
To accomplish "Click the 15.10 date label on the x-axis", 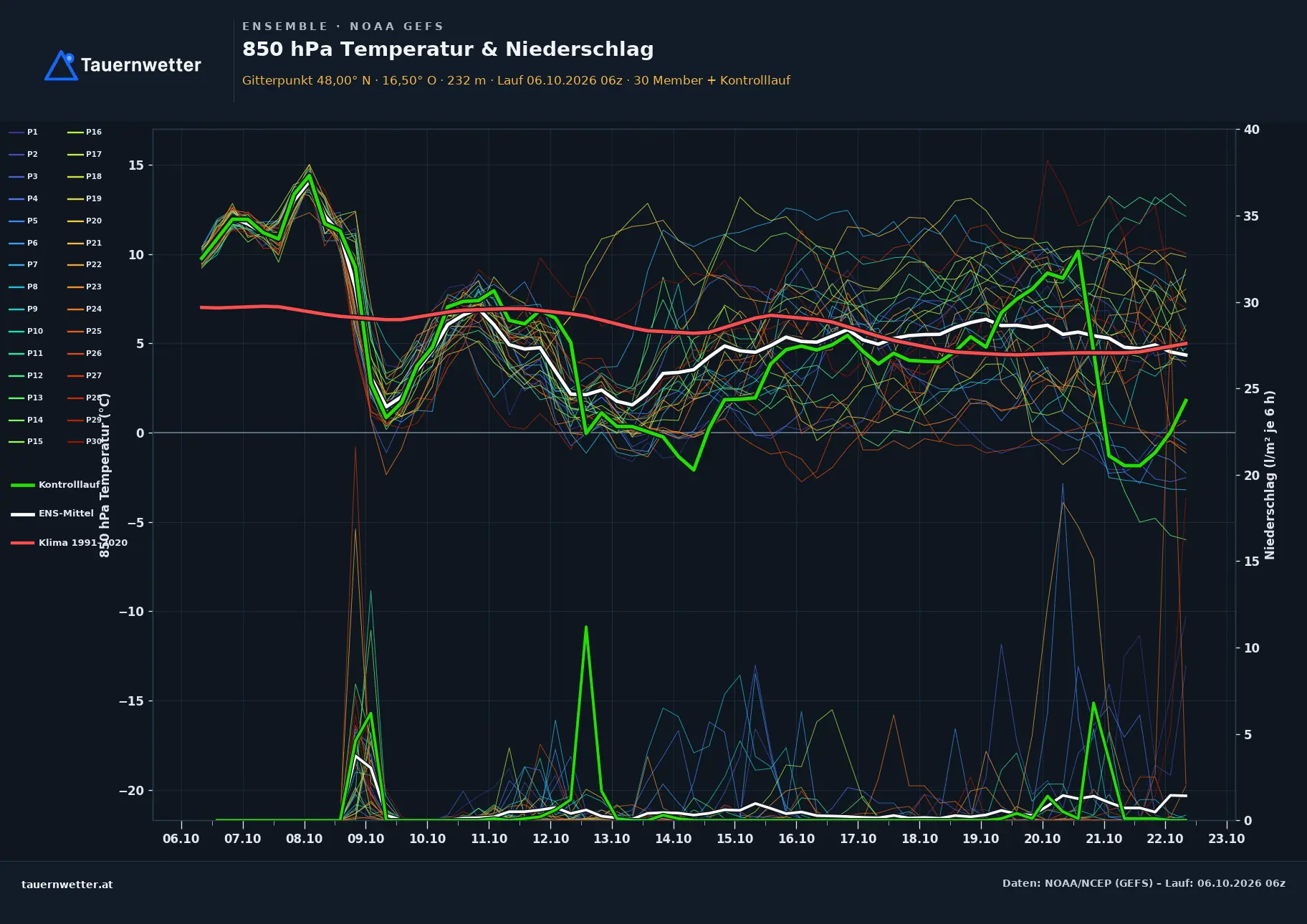I will coord(735,839).
